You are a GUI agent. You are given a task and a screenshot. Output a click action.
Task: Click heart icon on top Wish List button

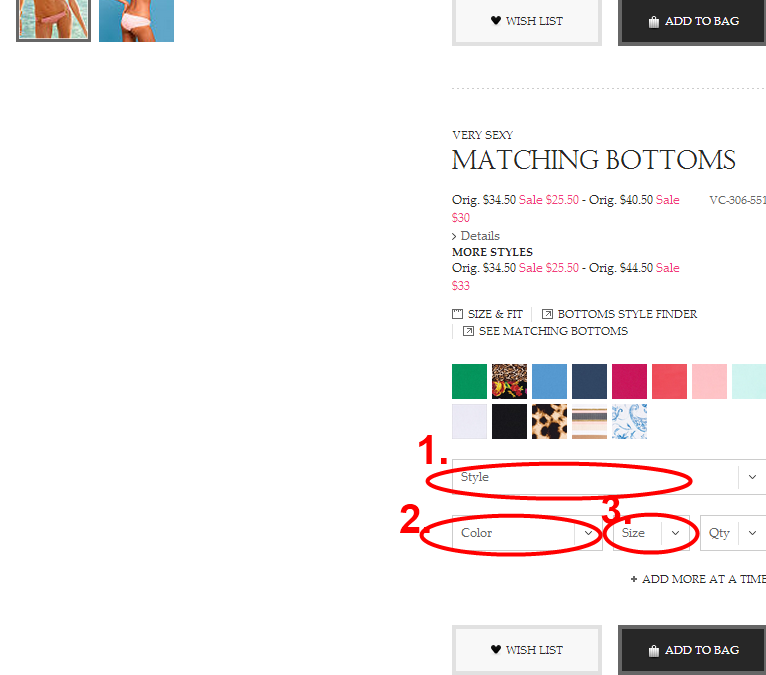496,21
